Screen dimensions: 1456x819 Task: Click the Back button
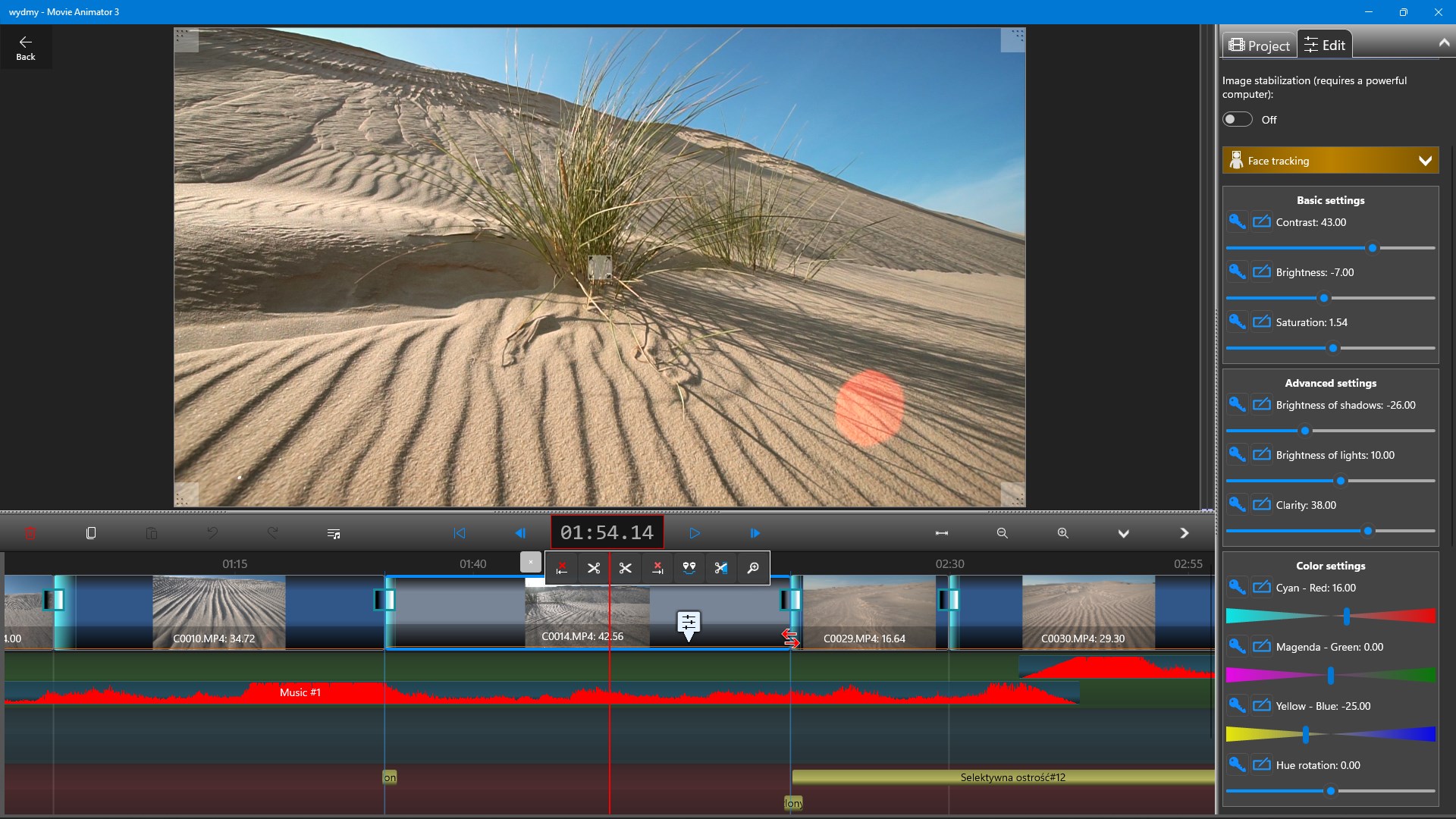[26, 47]
